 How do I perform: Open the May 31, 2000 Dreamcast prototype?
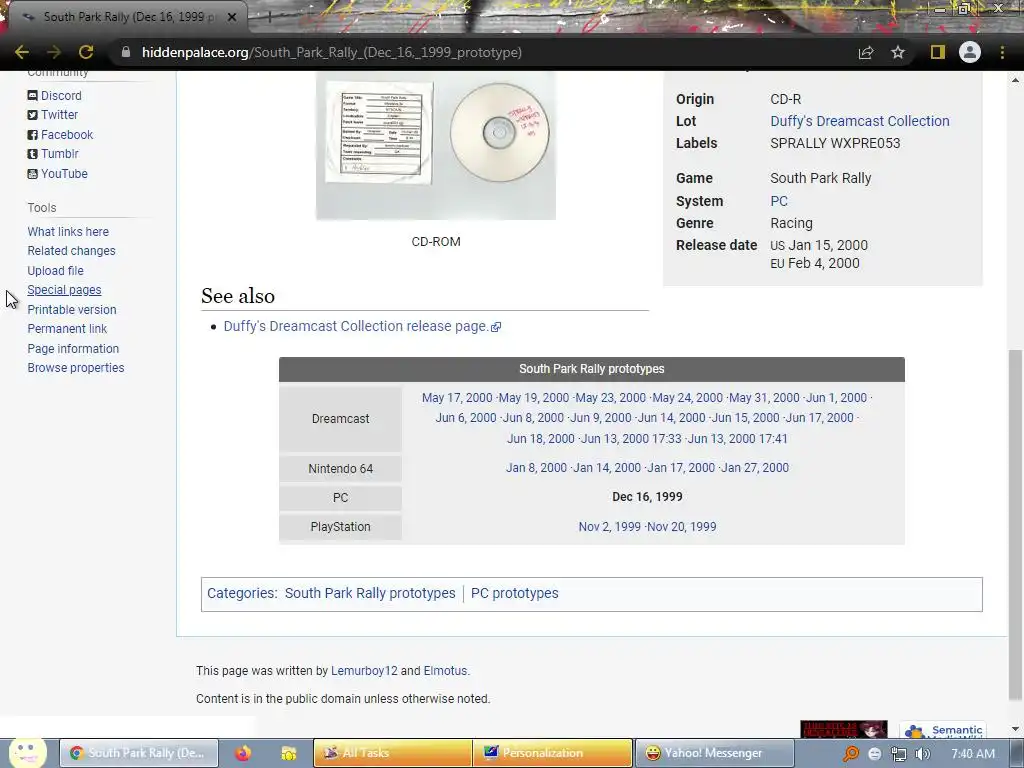[764, 398]
